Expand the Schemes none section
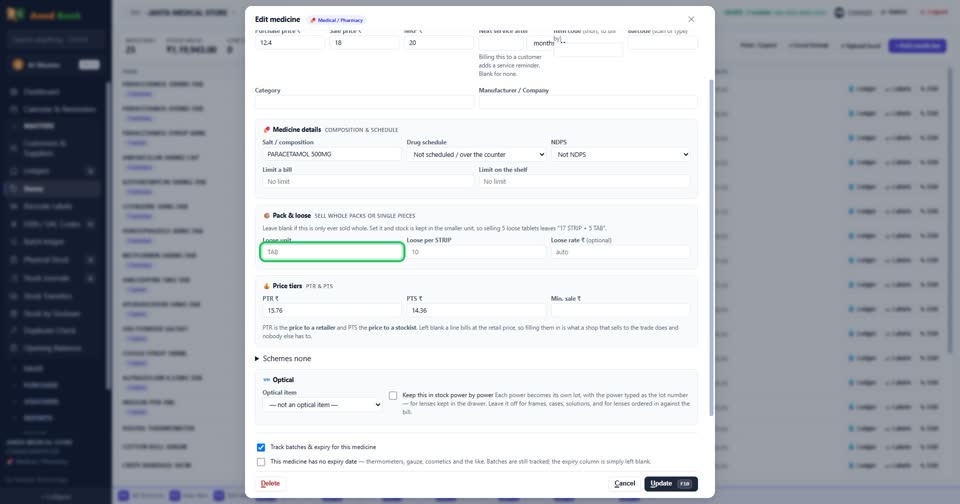This screenshot has height=504, width=960. pyautogui.click(x=283, y=358)
